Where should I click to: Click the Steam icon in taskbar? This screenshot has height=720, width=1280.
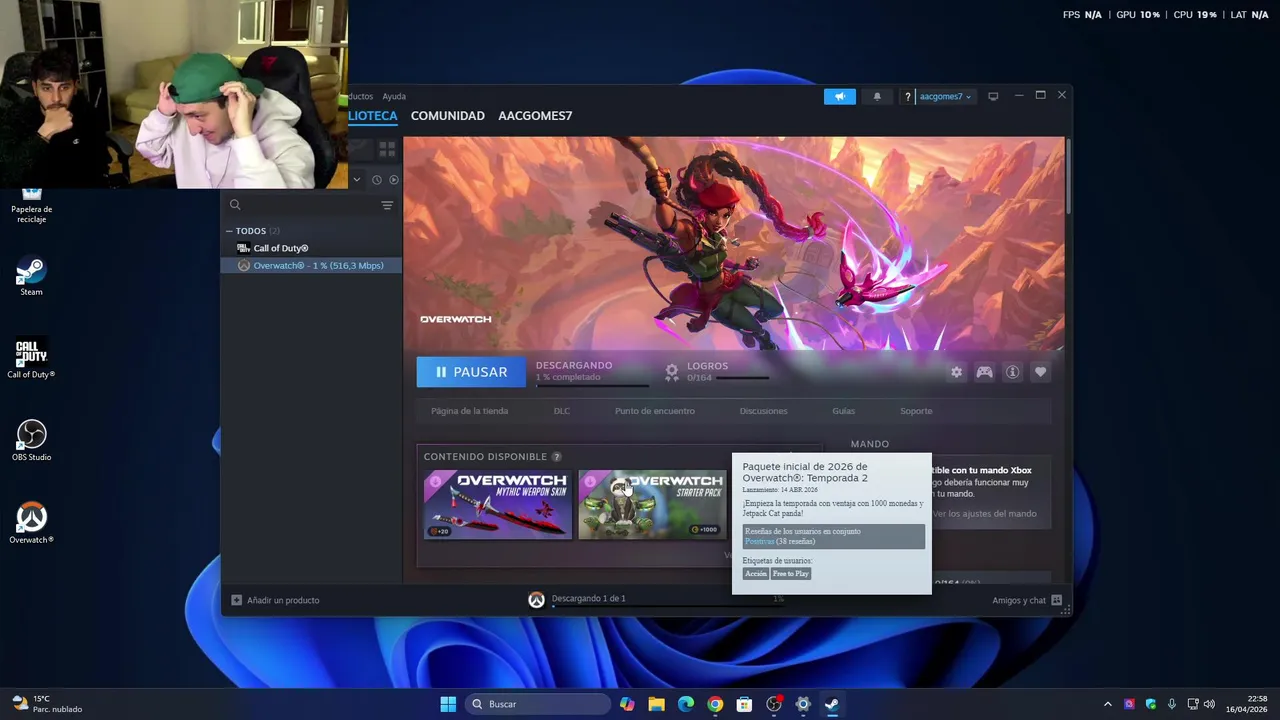(831, 704)
